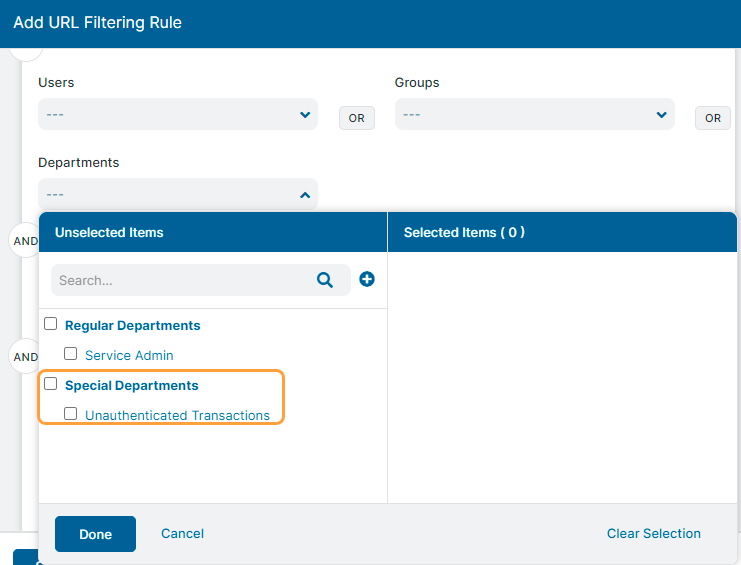Click the Regular Departments group label
Image resolution: width=741 pixels, height=565 pixels.
(132, 325)
